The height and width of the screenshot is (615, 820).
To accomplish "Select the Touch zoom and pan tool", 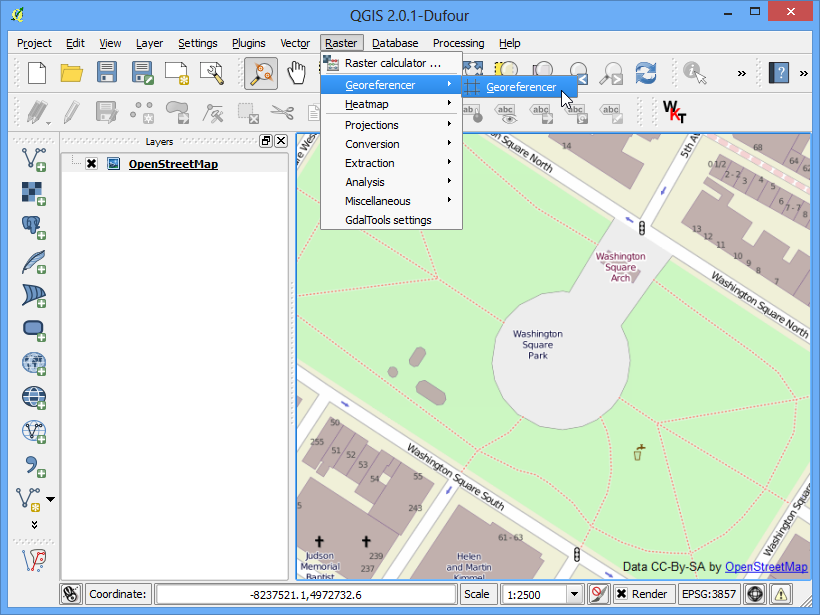I will [x=261, y=73].
